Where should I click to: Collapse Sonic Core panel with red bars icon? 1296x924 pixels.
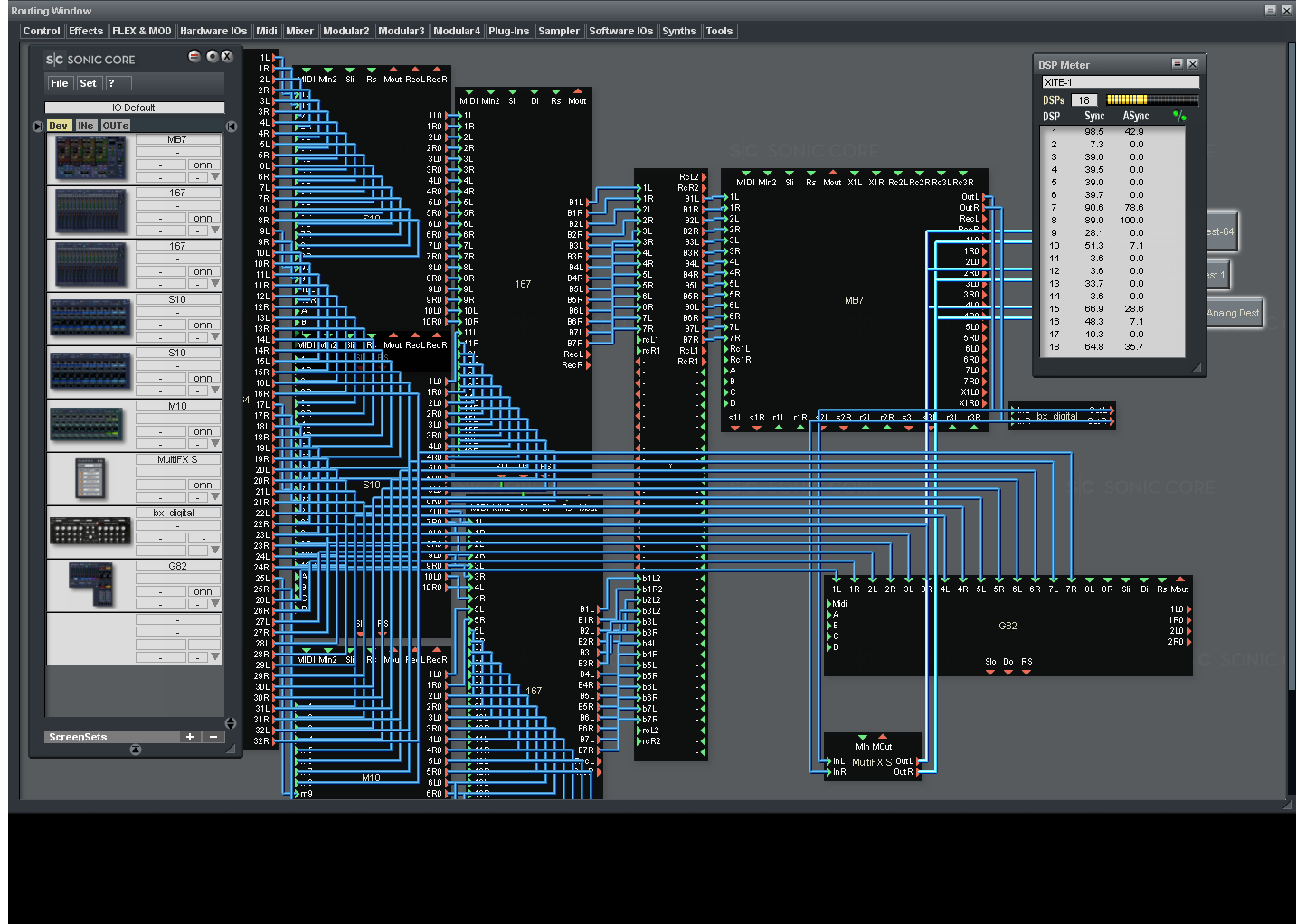click(194, 56)
